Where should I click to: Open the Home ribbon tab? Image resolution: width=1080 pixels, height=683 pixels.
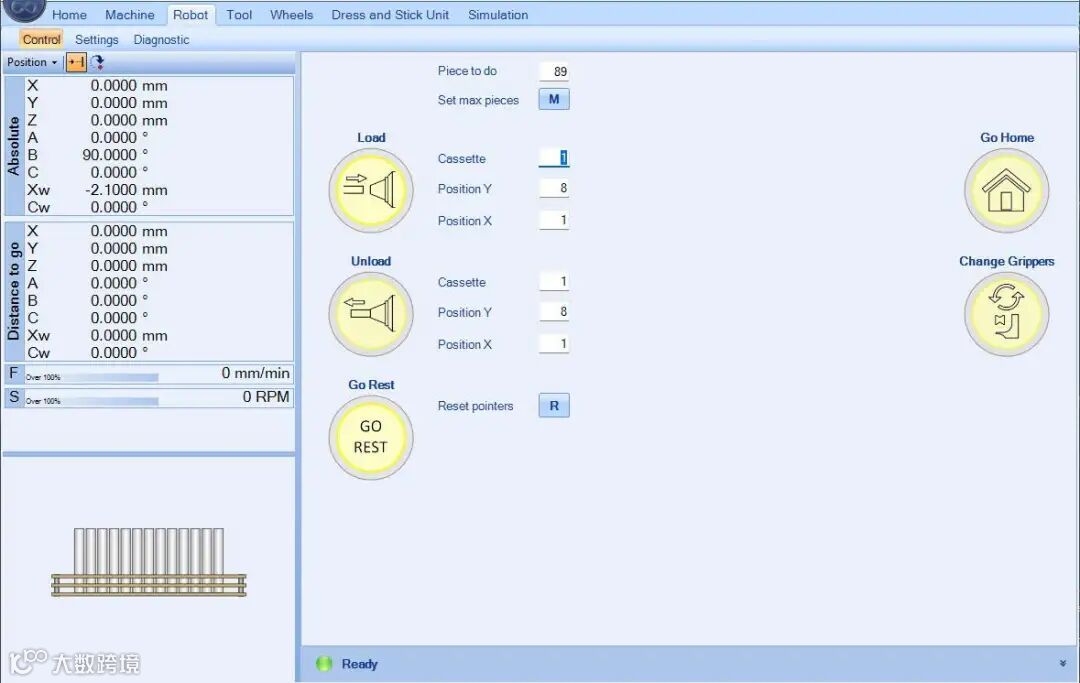tap(70, 14)
